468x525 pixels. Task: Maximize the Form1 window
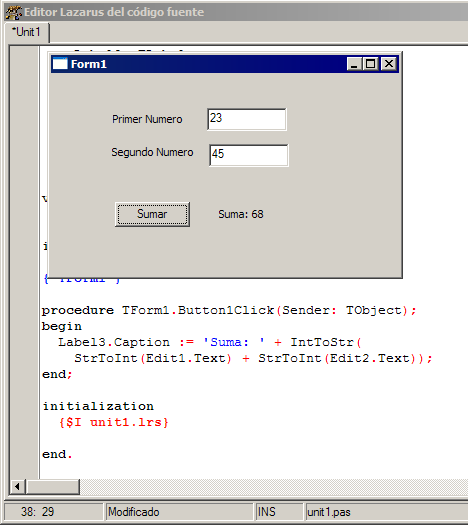[x=370, y=64]
